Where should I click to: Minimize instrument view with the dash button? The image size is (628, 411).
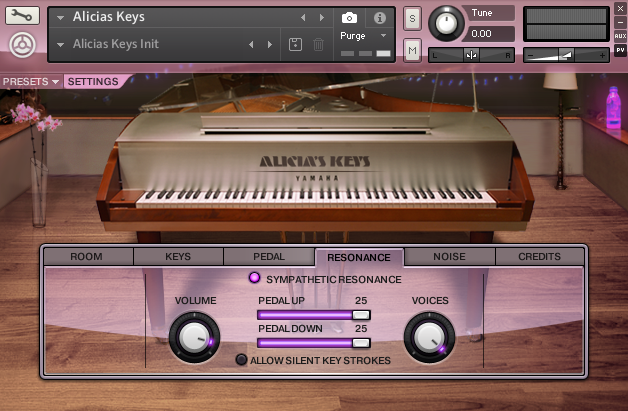coord(620,22)
